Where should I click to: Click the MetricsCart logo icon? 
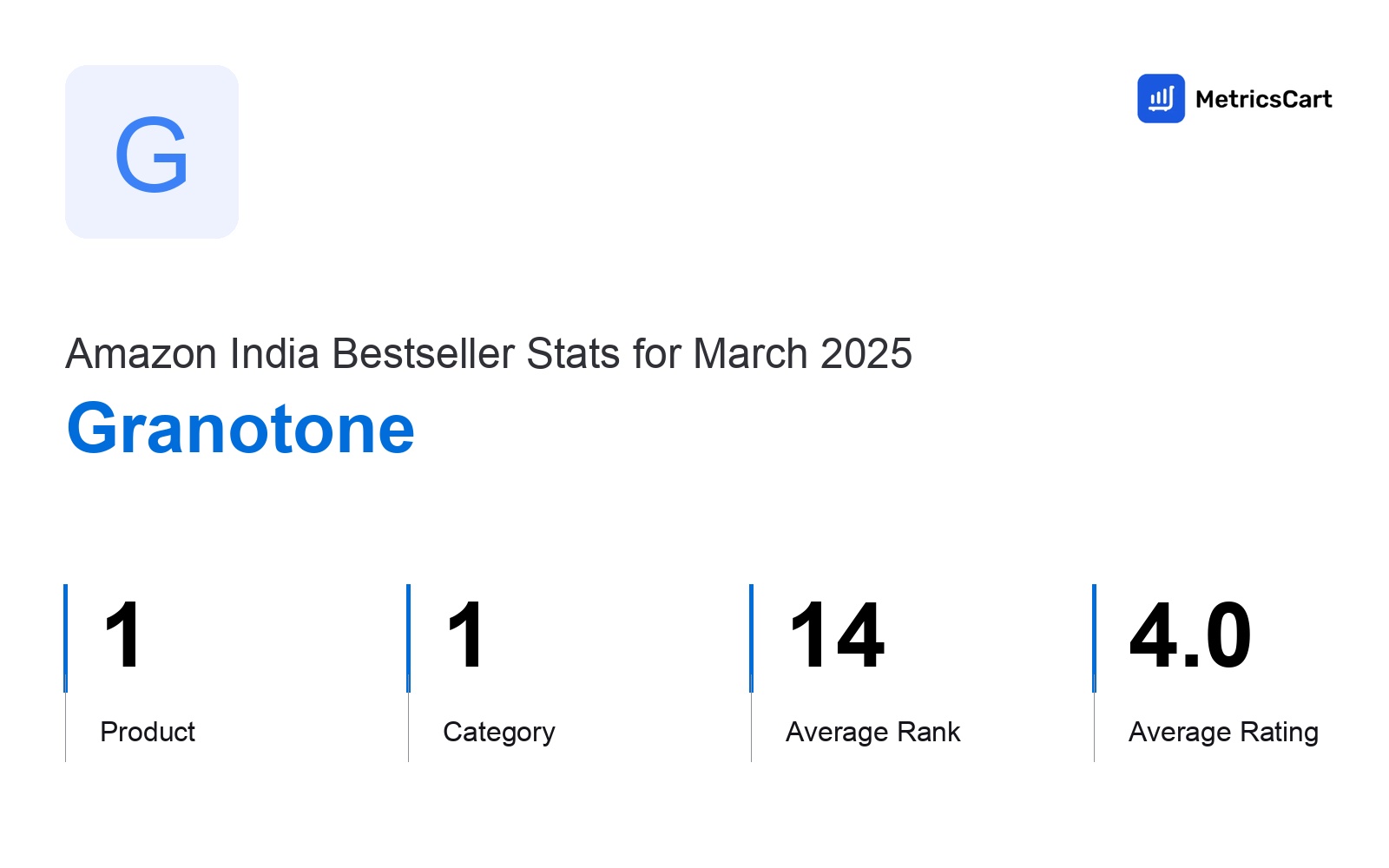pos(1161,98)
